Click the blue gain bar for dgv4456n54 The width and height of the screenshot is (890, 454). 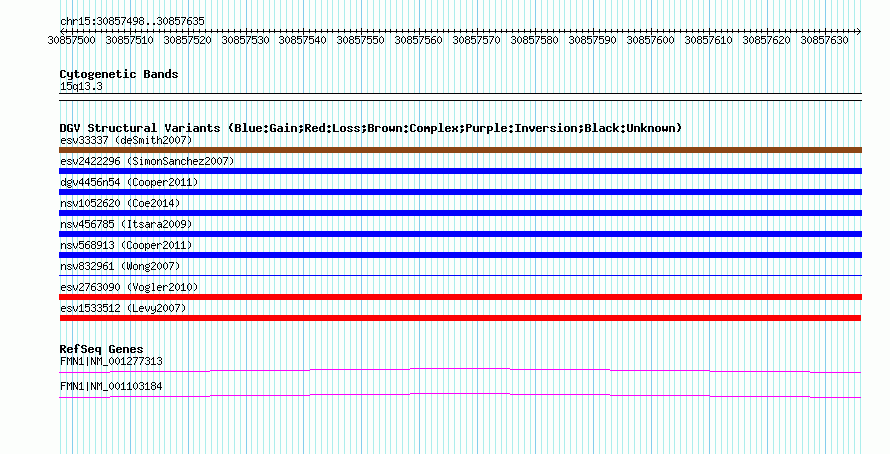[460, 192]
